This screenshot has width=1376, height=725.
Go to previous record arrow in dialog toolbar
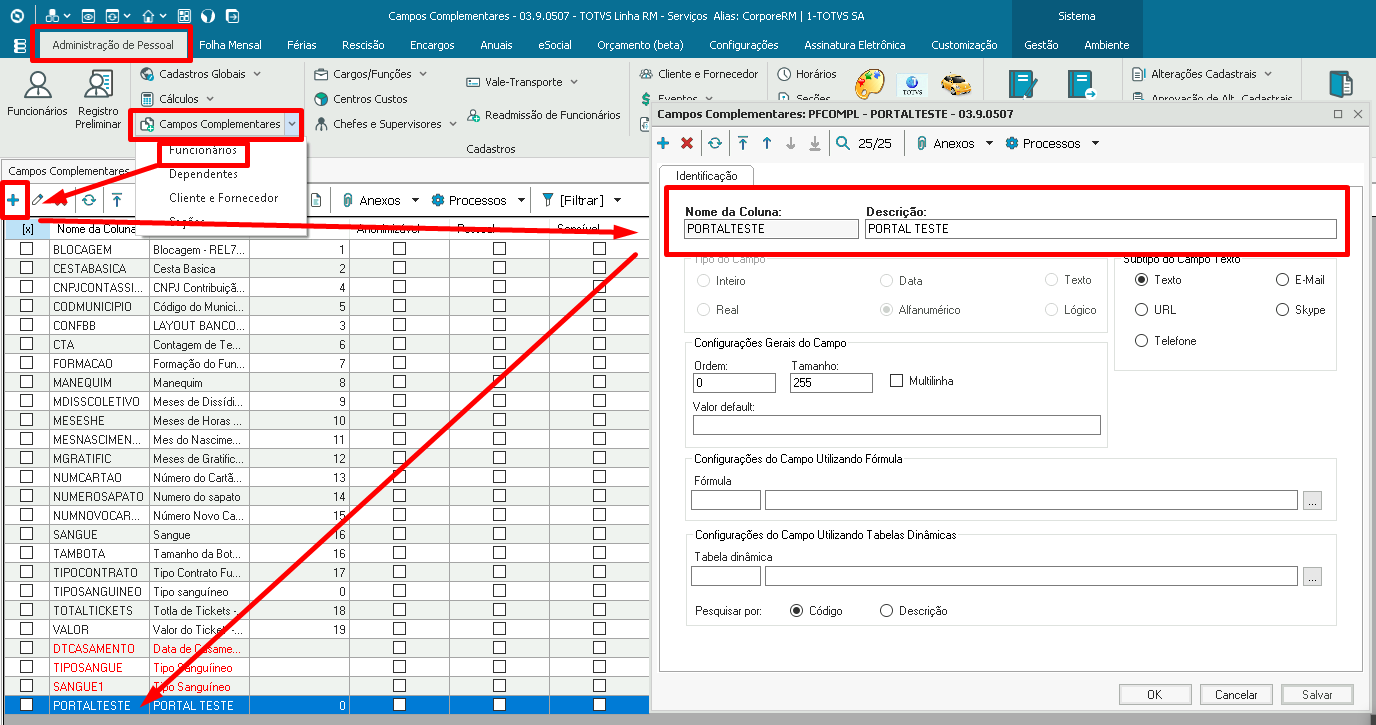click(x=767, y=144)
